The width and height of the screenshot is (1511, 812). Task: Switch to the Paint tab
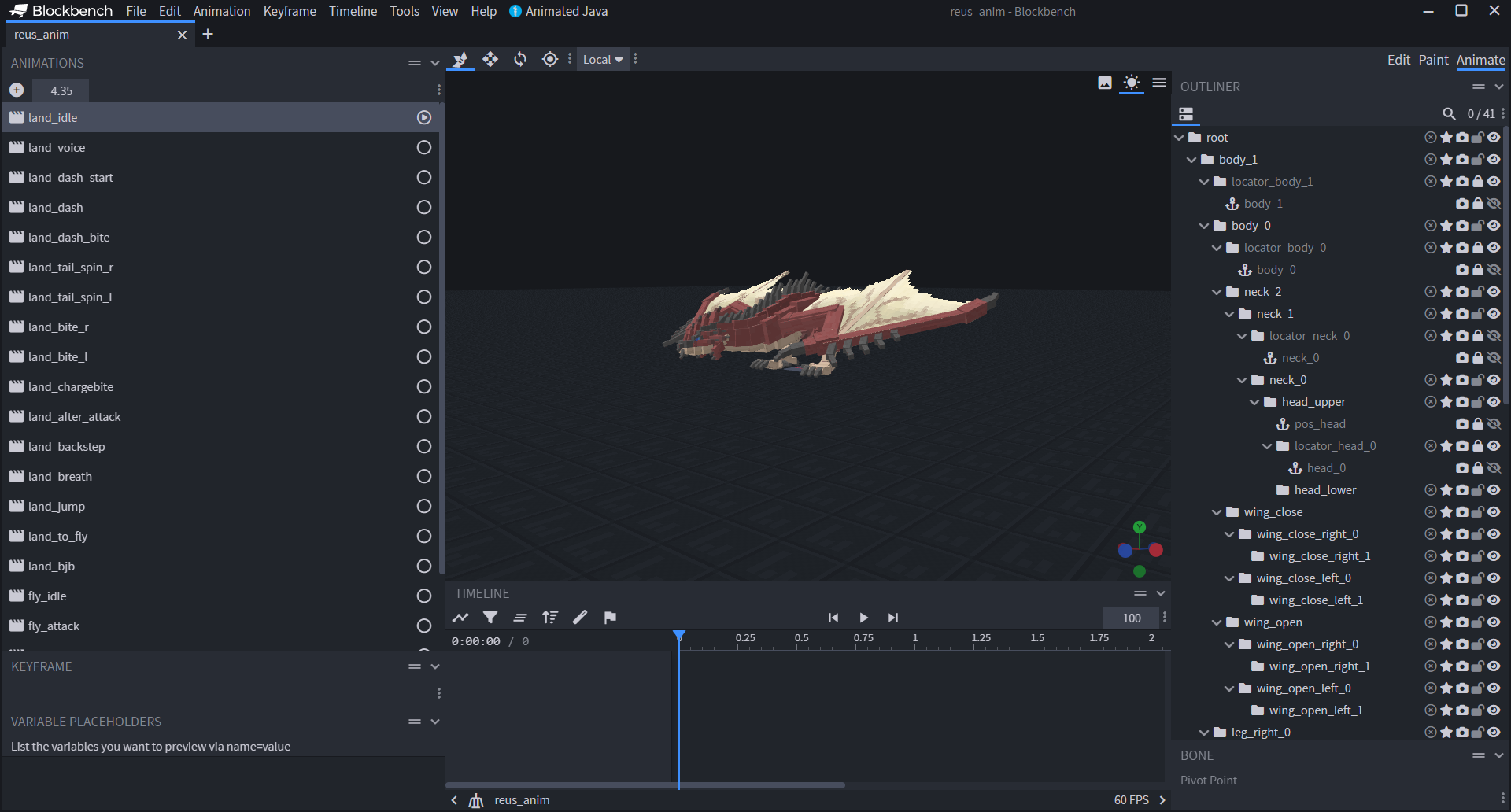[1433, 59]
